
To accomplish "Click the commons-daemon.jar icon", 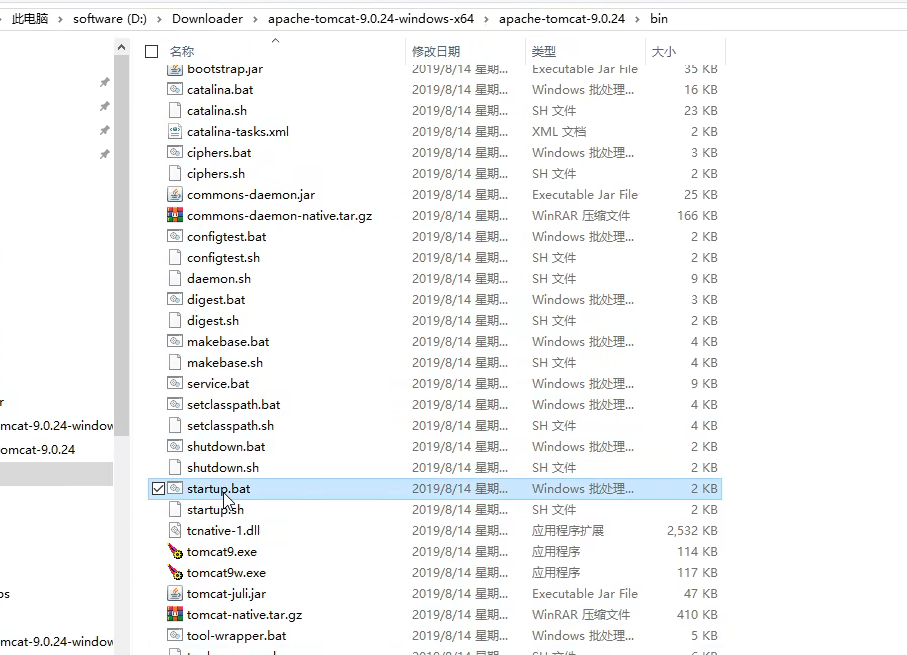I will pos(175,194).
